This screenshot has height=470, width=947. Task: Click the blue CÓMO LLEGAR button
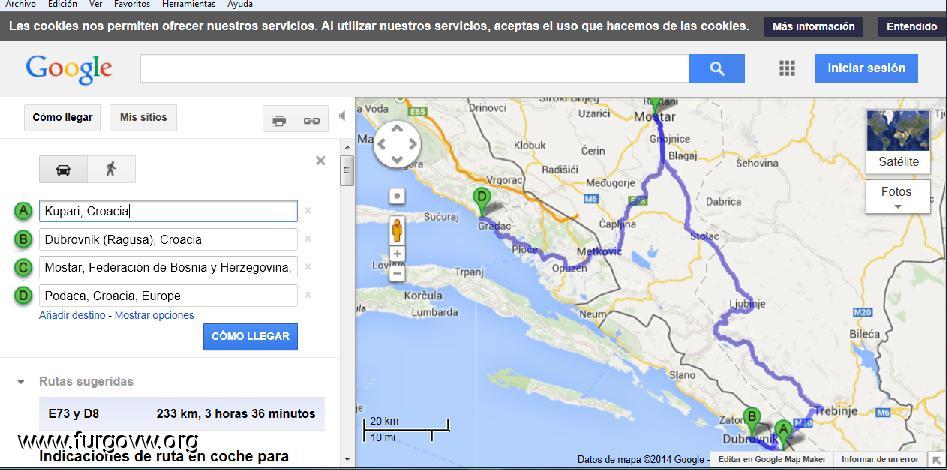point(250,336)
